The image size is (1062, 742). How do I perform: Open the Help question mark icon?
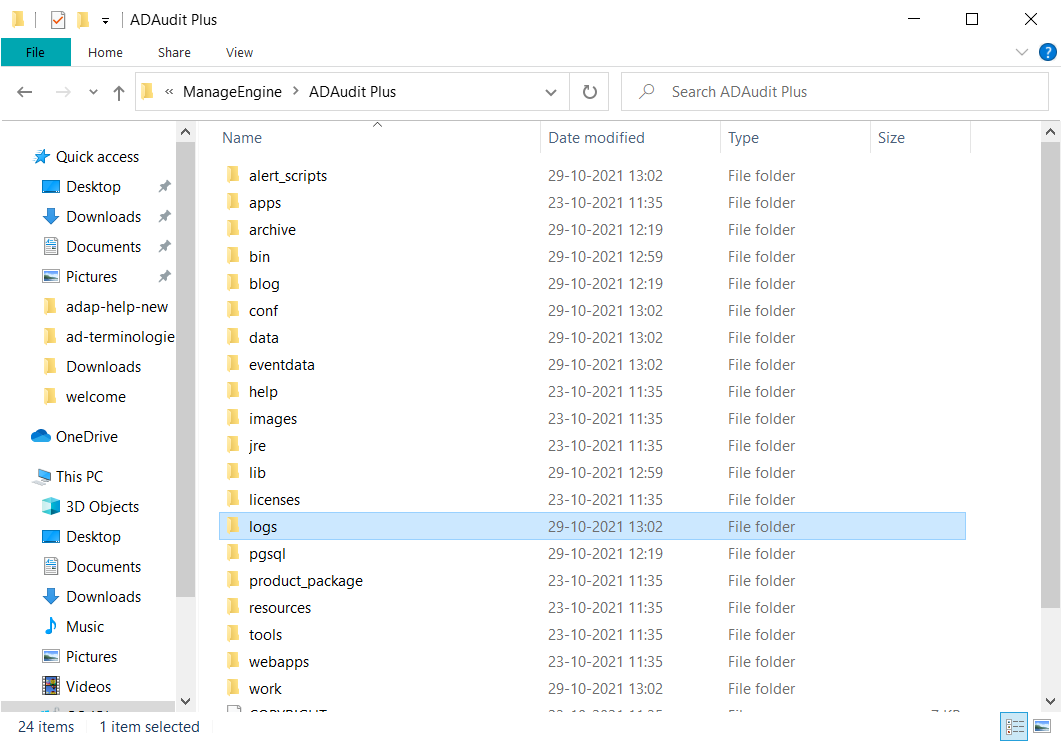[1047, 52]
